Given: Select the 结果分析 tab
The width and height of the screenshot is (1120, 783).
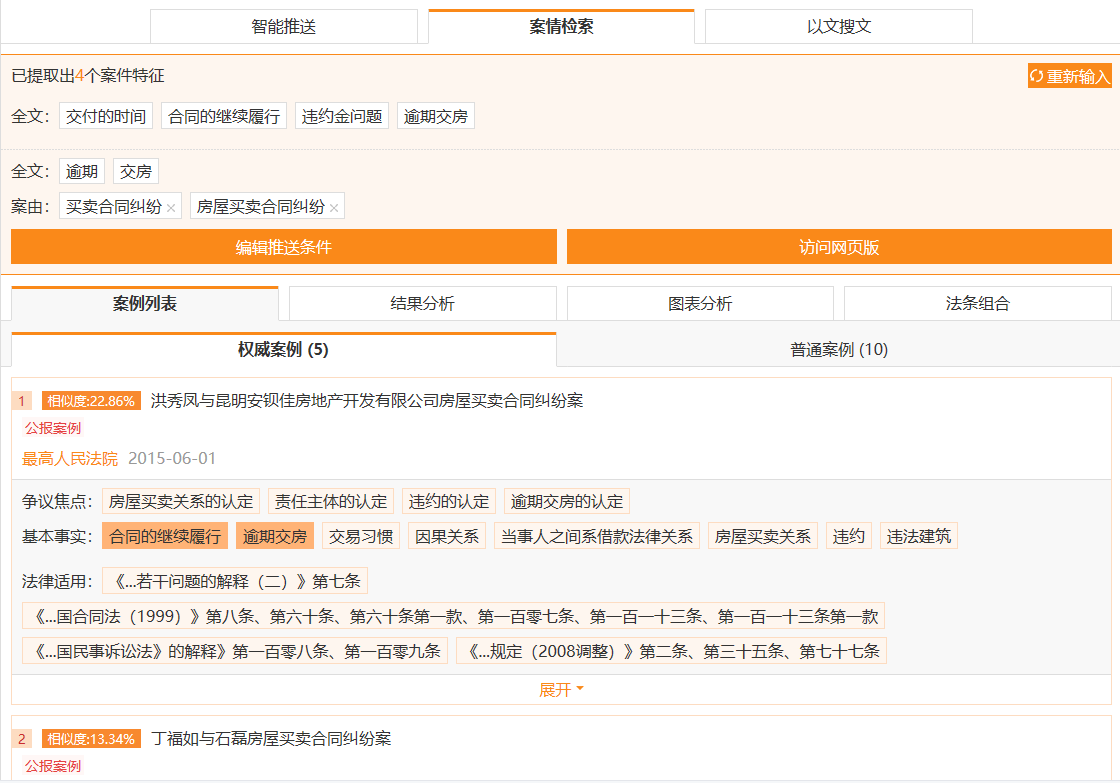Looking at the screenshot, I should click(x=422, y=304).
